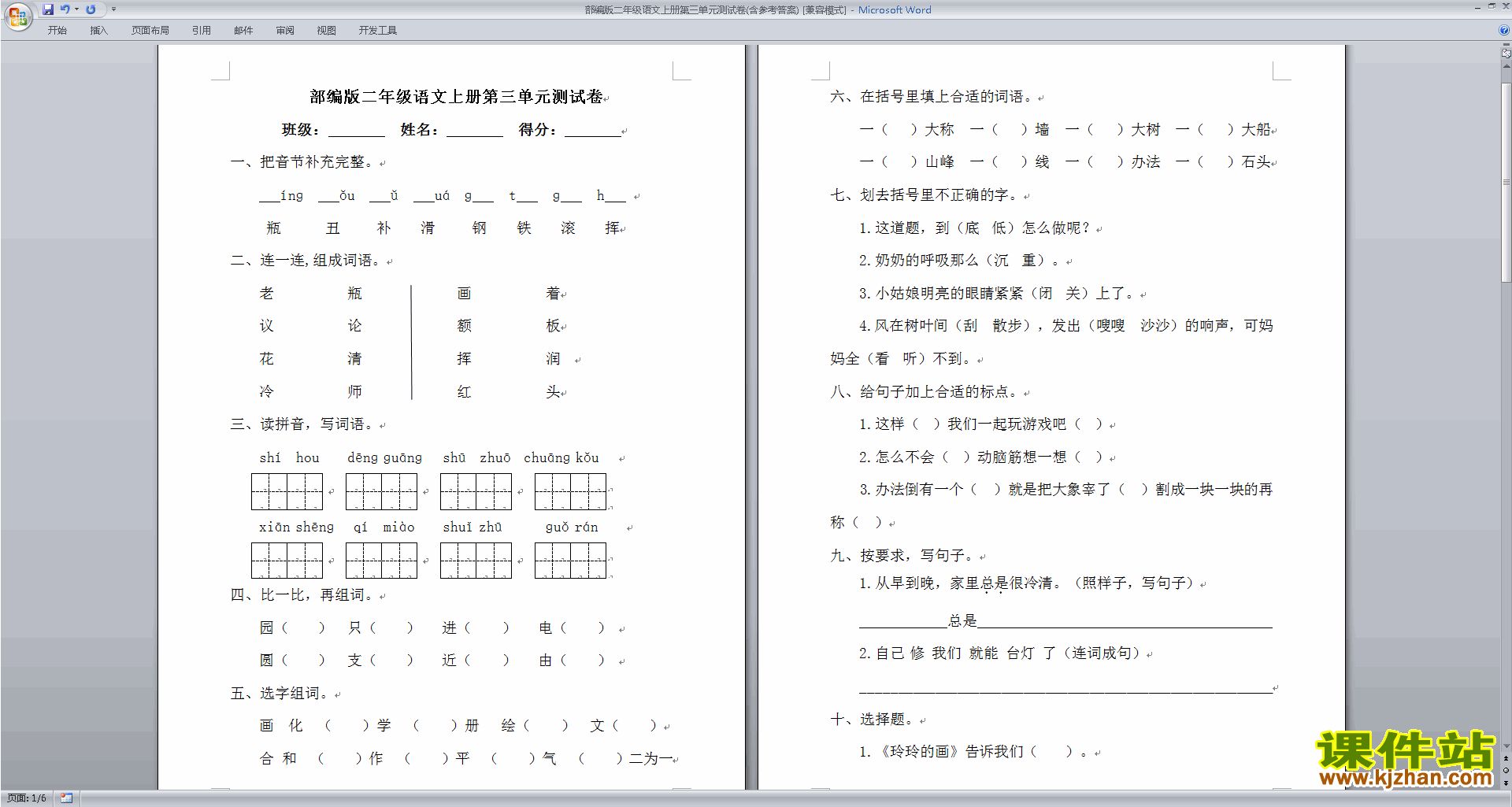Click sentence 2.怎么不会（ ）动脑筋想一想

[x=982, y=457]
